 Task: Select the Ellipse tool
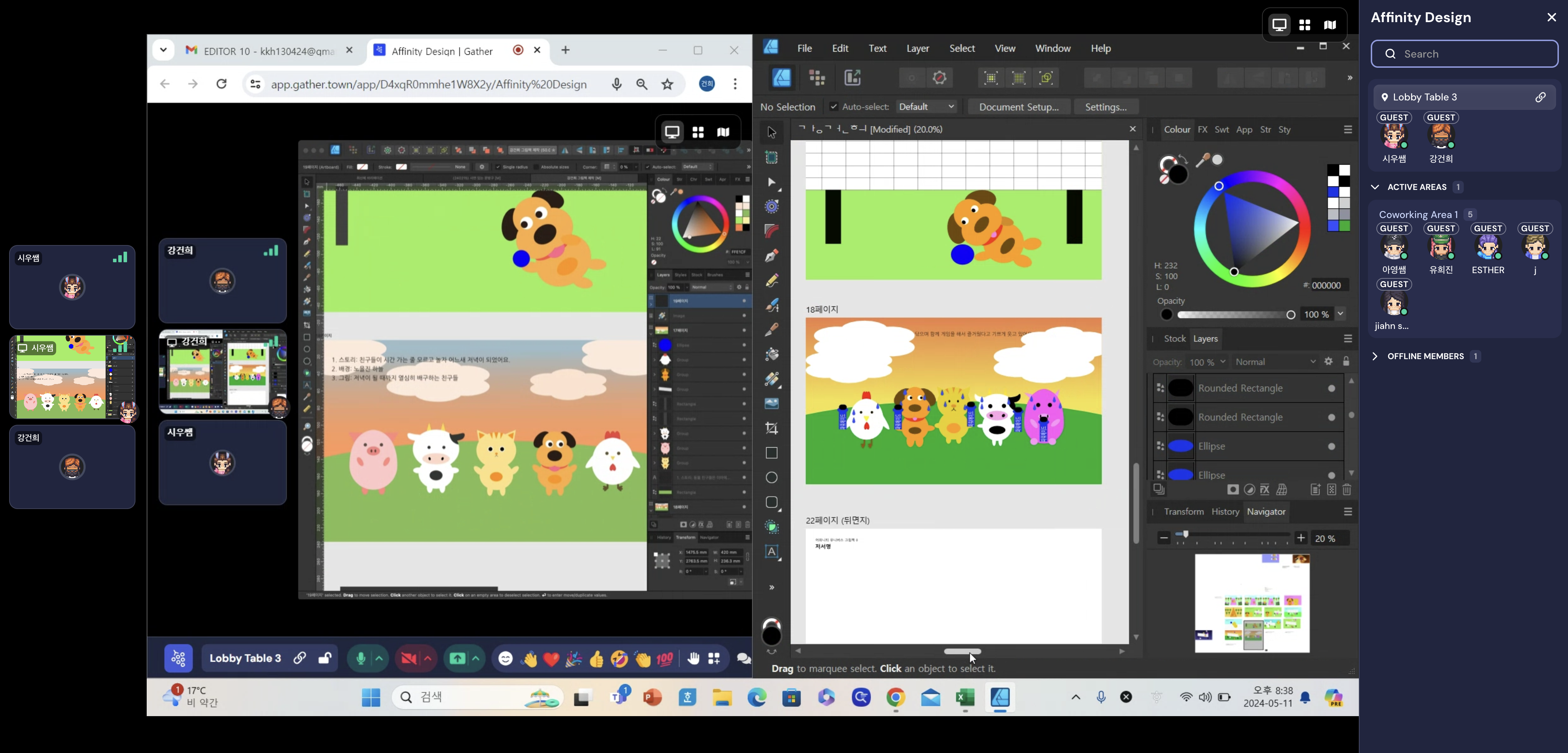(771, 477)
